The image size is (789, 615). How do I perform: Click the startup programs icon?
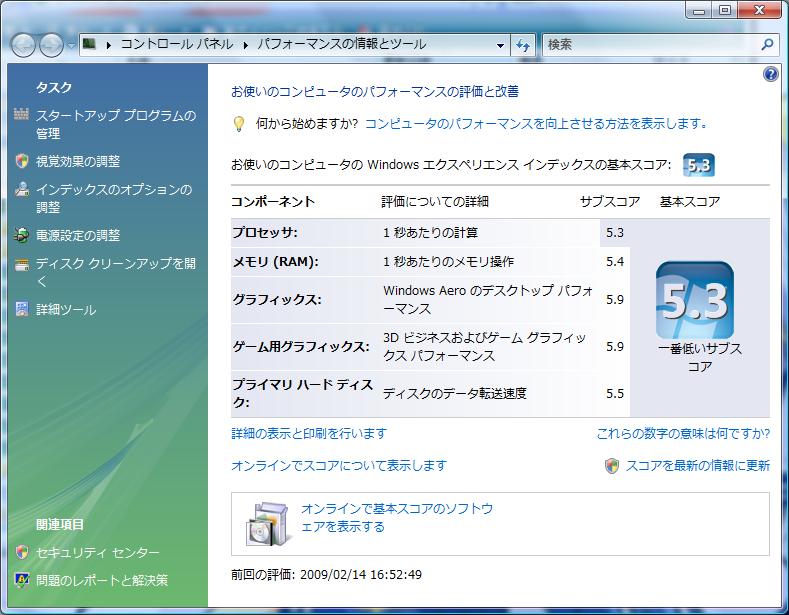coord(21,114)
